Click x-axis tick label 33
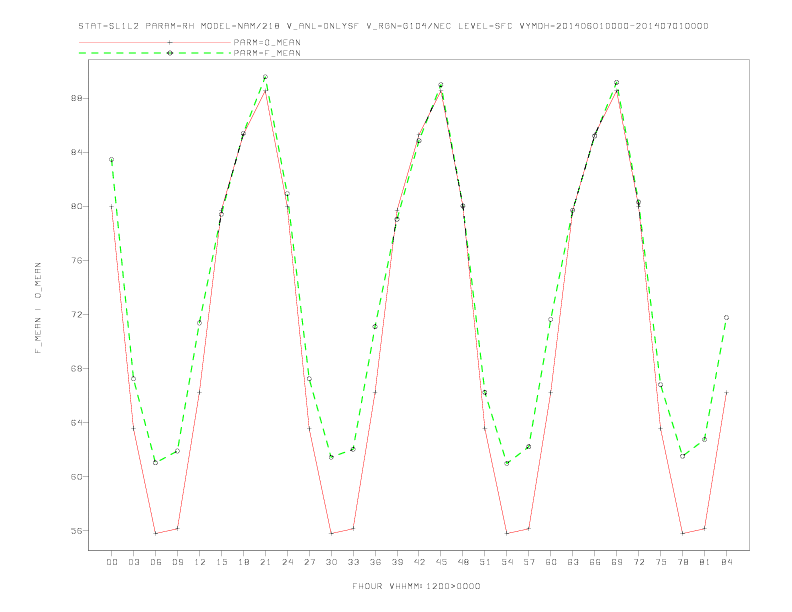792x612 pixels. [353, 562]
